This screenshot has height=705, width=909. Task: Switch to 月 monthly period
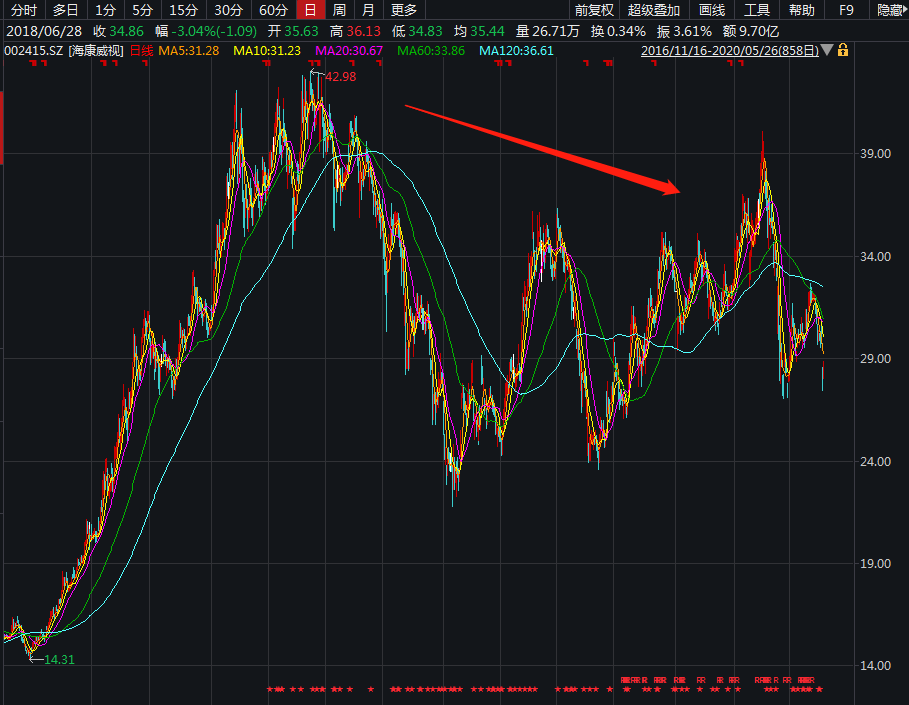(369, 10)
